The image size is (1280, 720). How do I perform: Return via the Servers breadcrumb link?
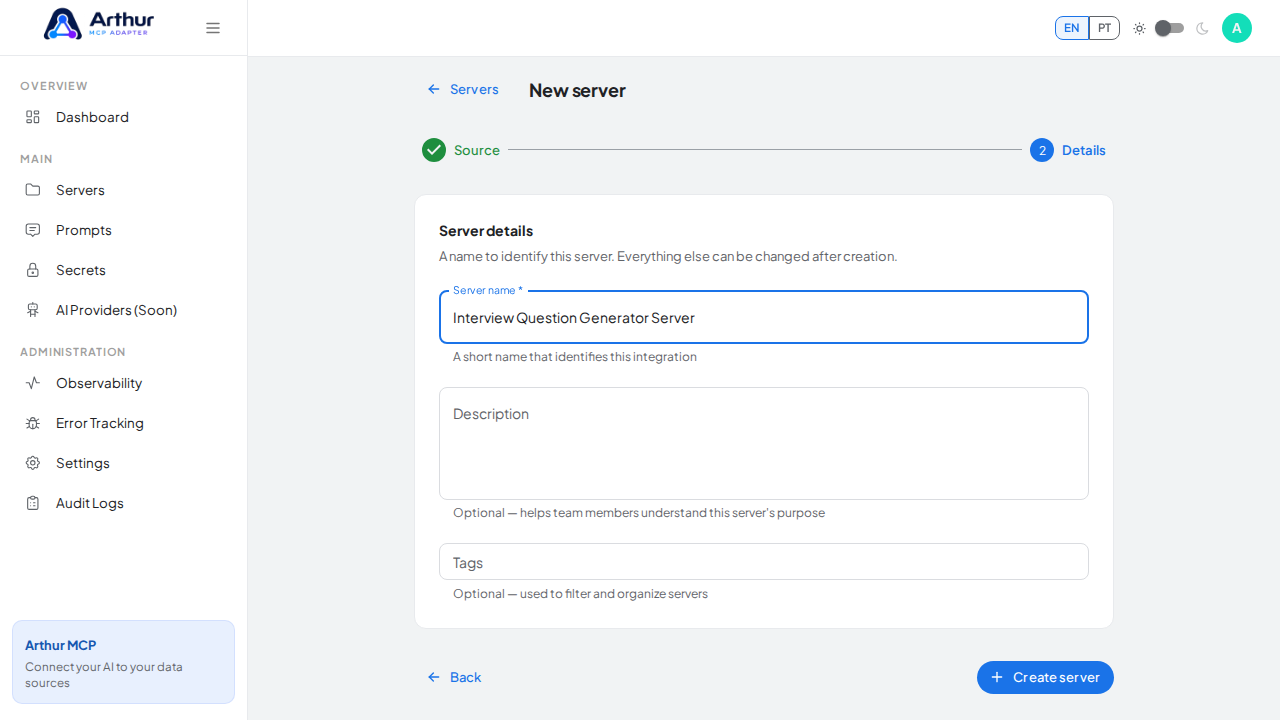click(x=463, y=89)
